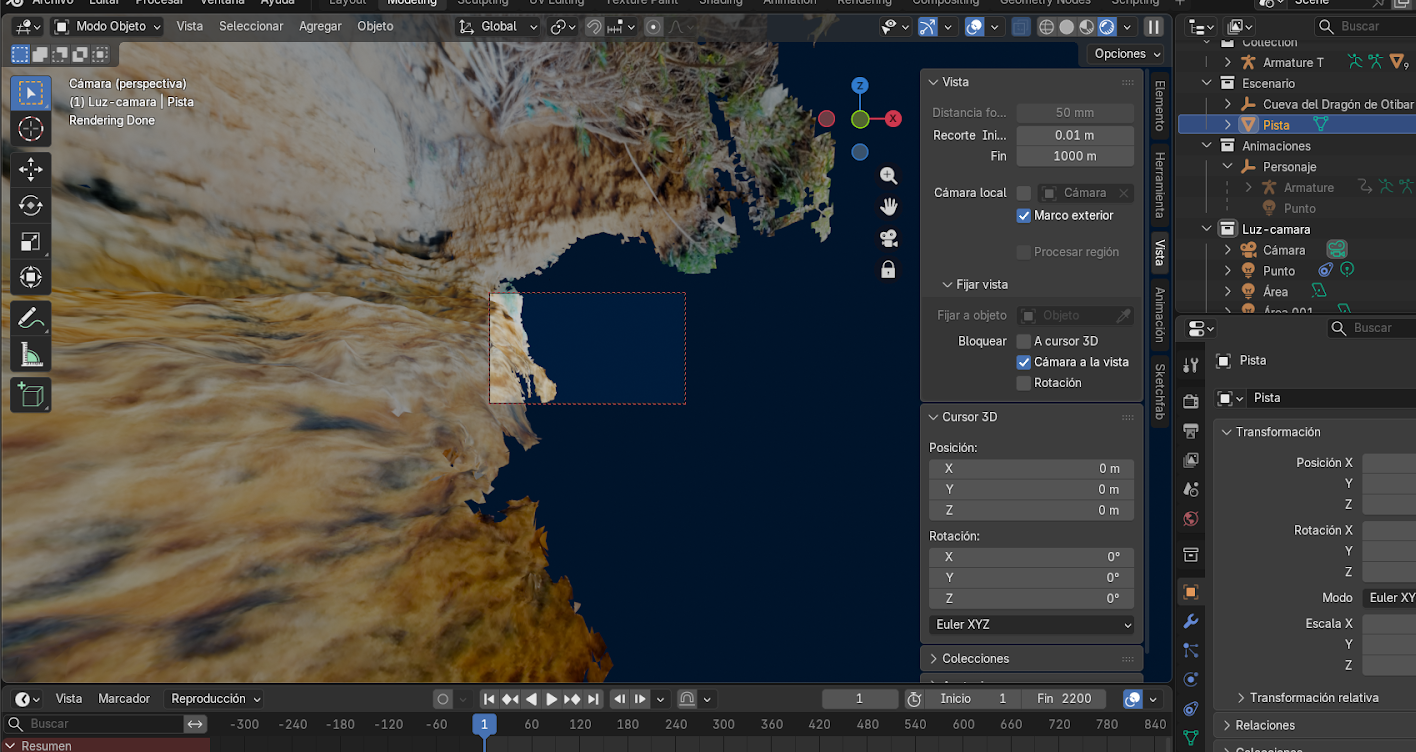Open the Euler XYZ rotation dropdown

pos(1031,624)
